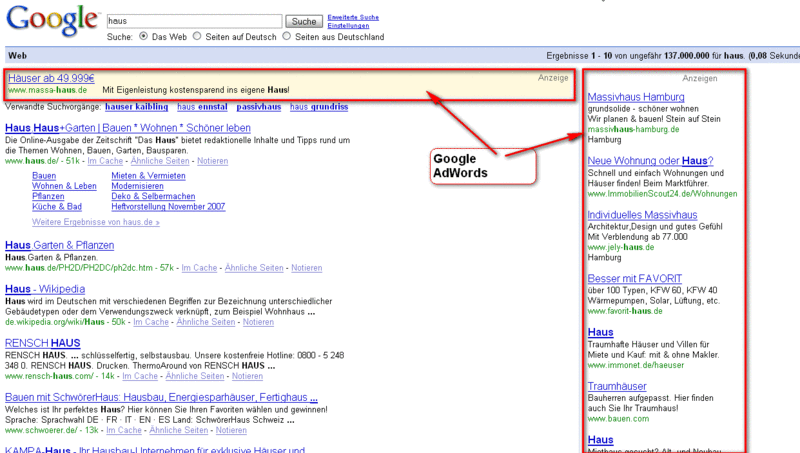Screen dimensions: 800x453
Task: Click related search 'passivhaus'
Action: pos(259,107)
